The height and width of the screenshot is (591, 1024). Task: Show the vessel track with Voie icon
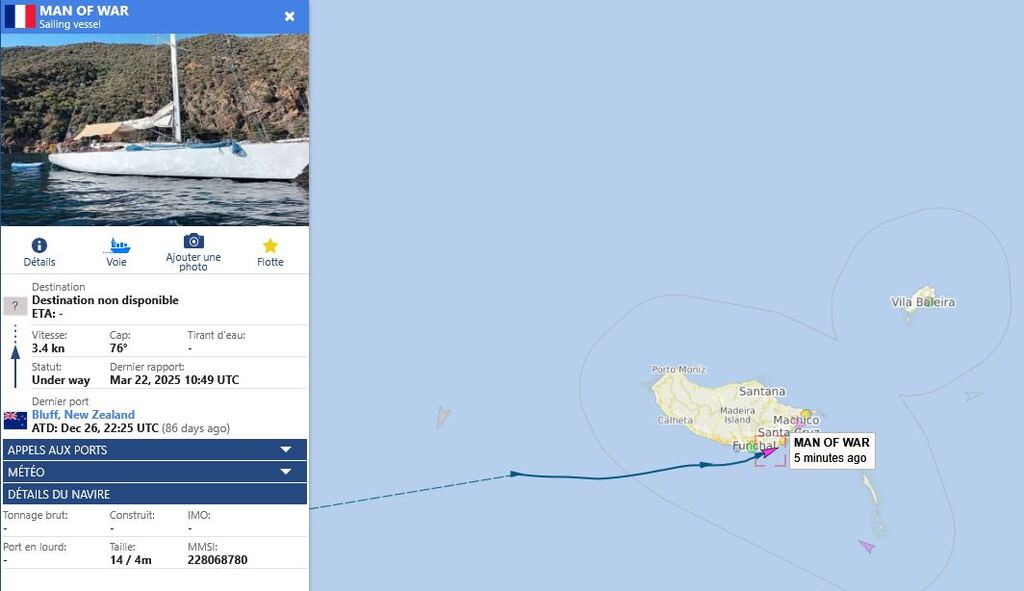(117, 246)
